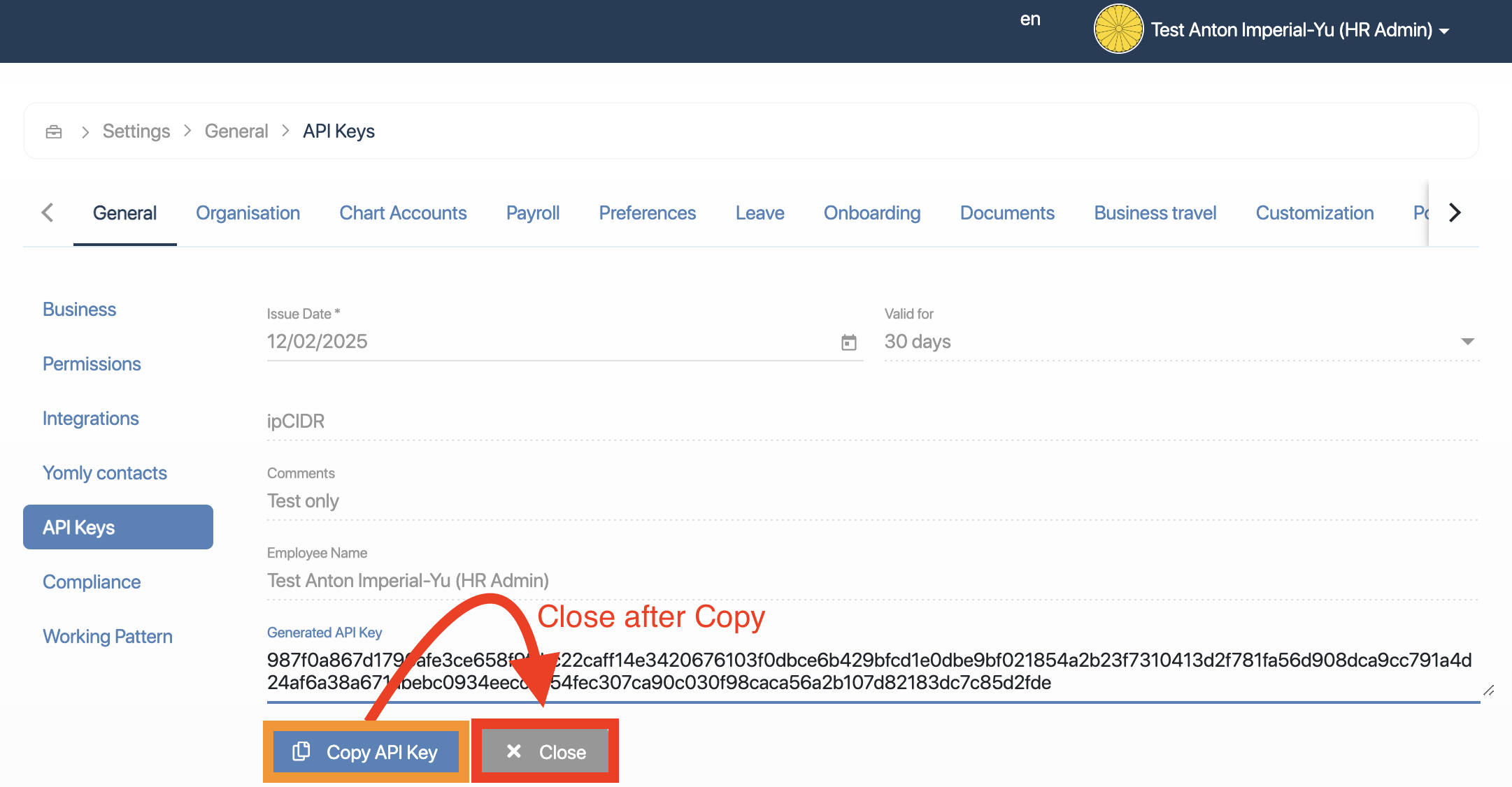Viewport: 1512px width, 787px height.
Task: Navigate to Settings breadcrumb
Action: [x=136, y=131]
